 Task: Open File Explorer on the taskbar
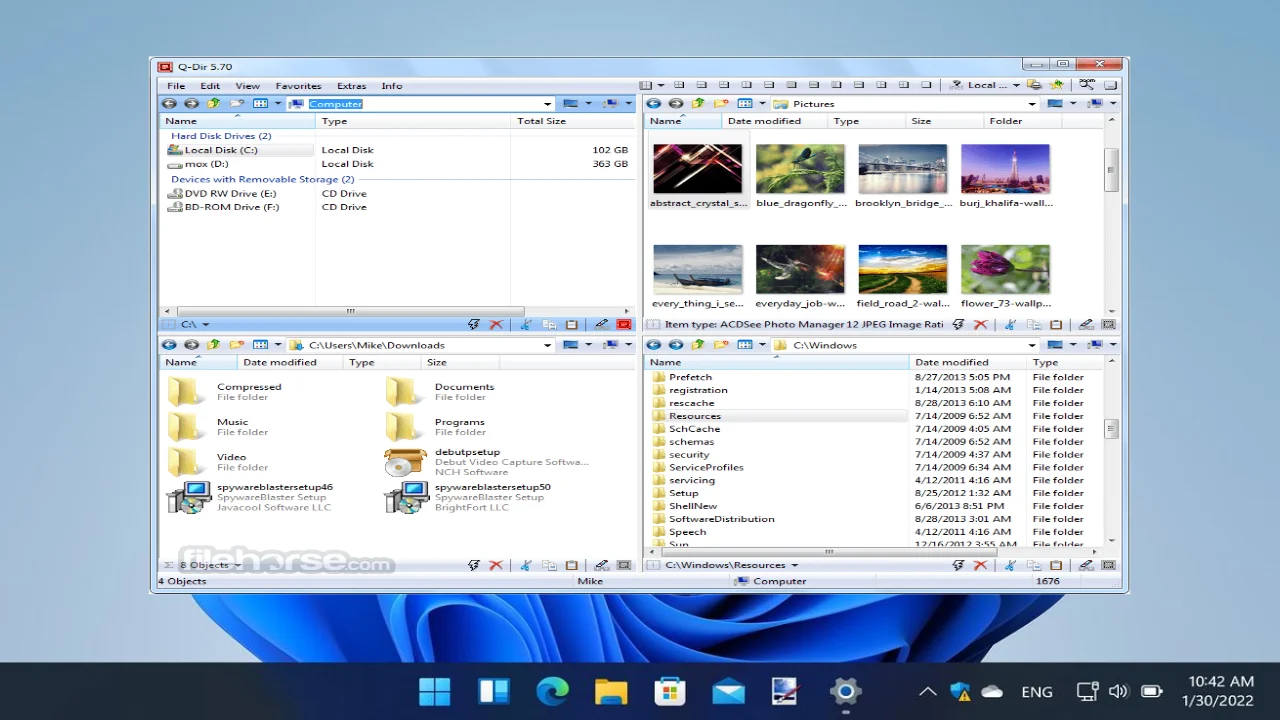611,691
